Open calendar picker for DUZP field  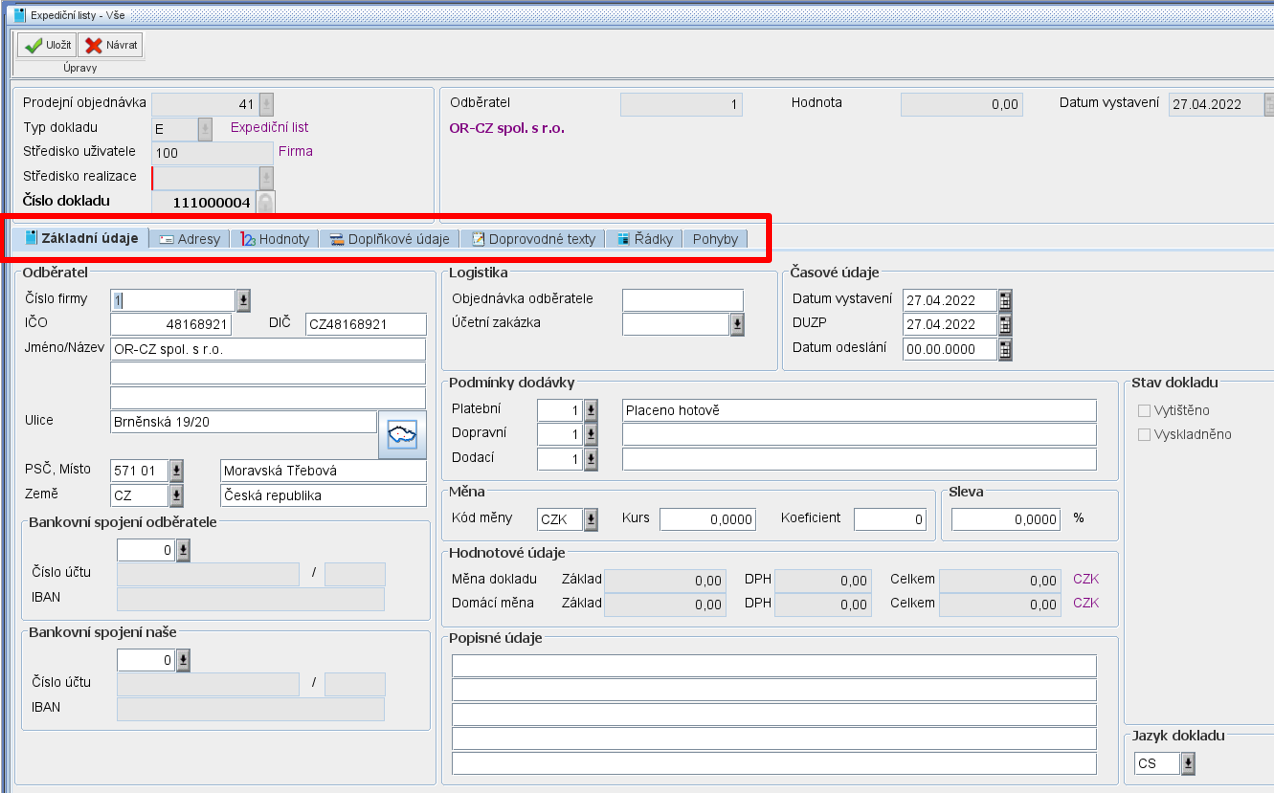pos(1005,324)
